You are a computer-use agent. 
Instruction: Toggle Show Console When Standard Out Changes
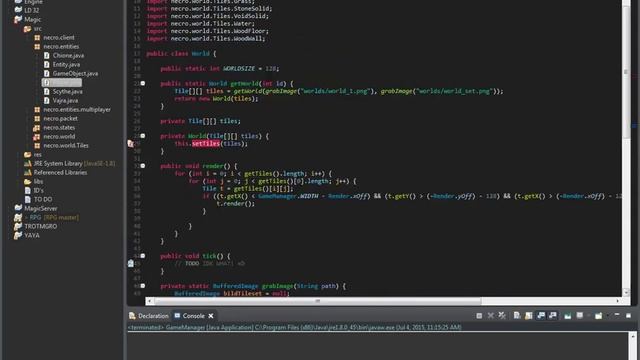pos(541,316)
